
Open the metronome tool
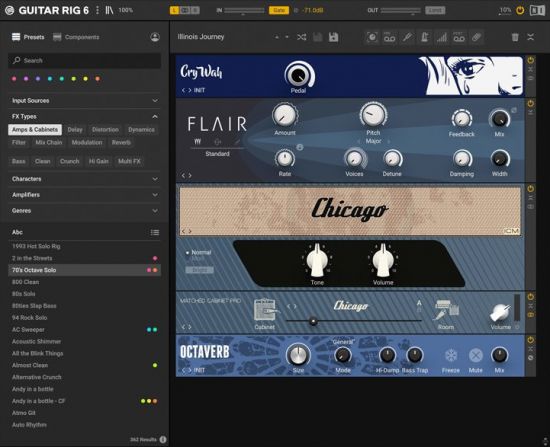pos(424,37)
